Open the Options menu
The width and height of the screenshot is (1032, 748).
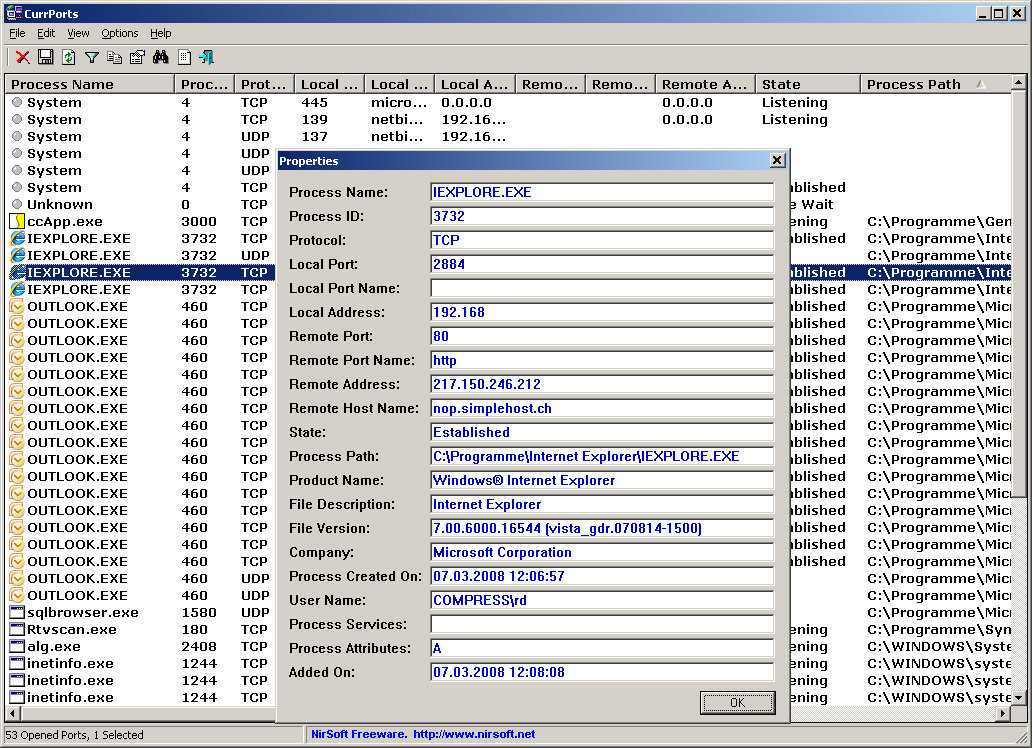pyautogui.click(x=120, y=33)
